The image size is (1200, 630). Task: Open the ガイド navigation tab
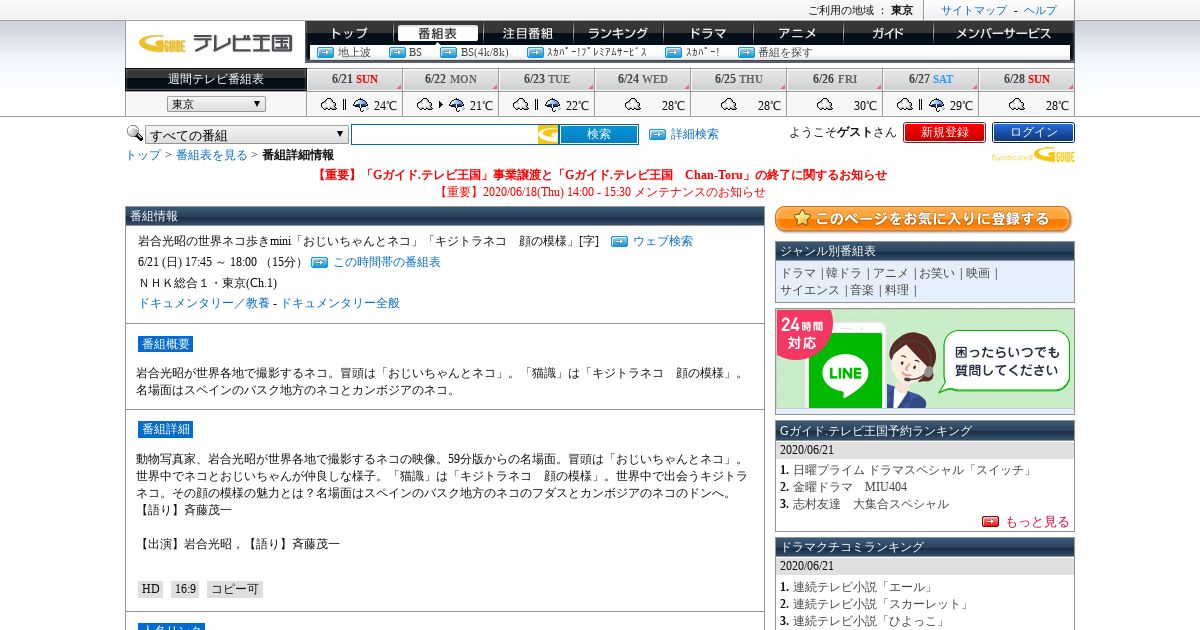tap(887, 33)
